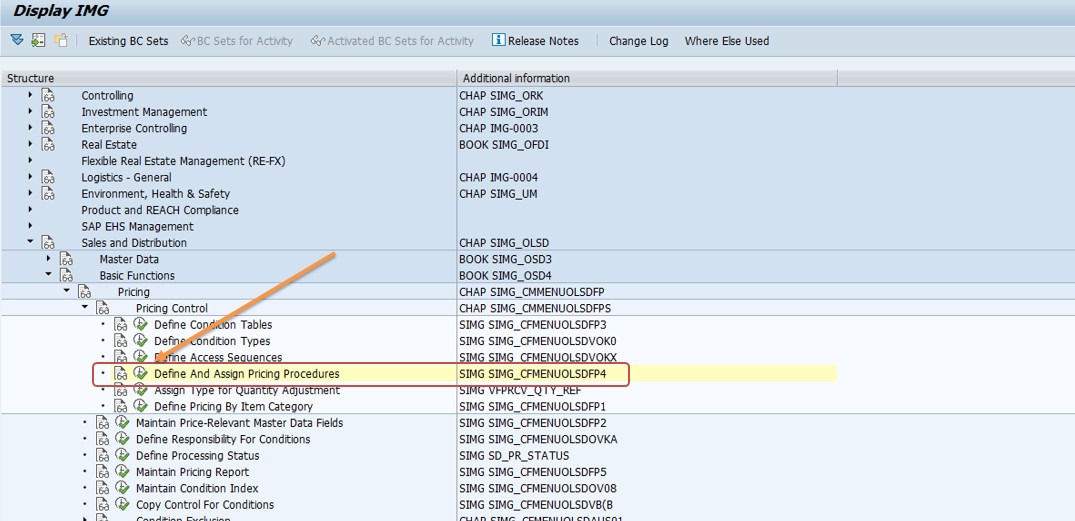Image resolution: width=1075 pixels, height=521 pixels.
Task: Execute Define Condition Types activity icon
Action: coord(141,341)
